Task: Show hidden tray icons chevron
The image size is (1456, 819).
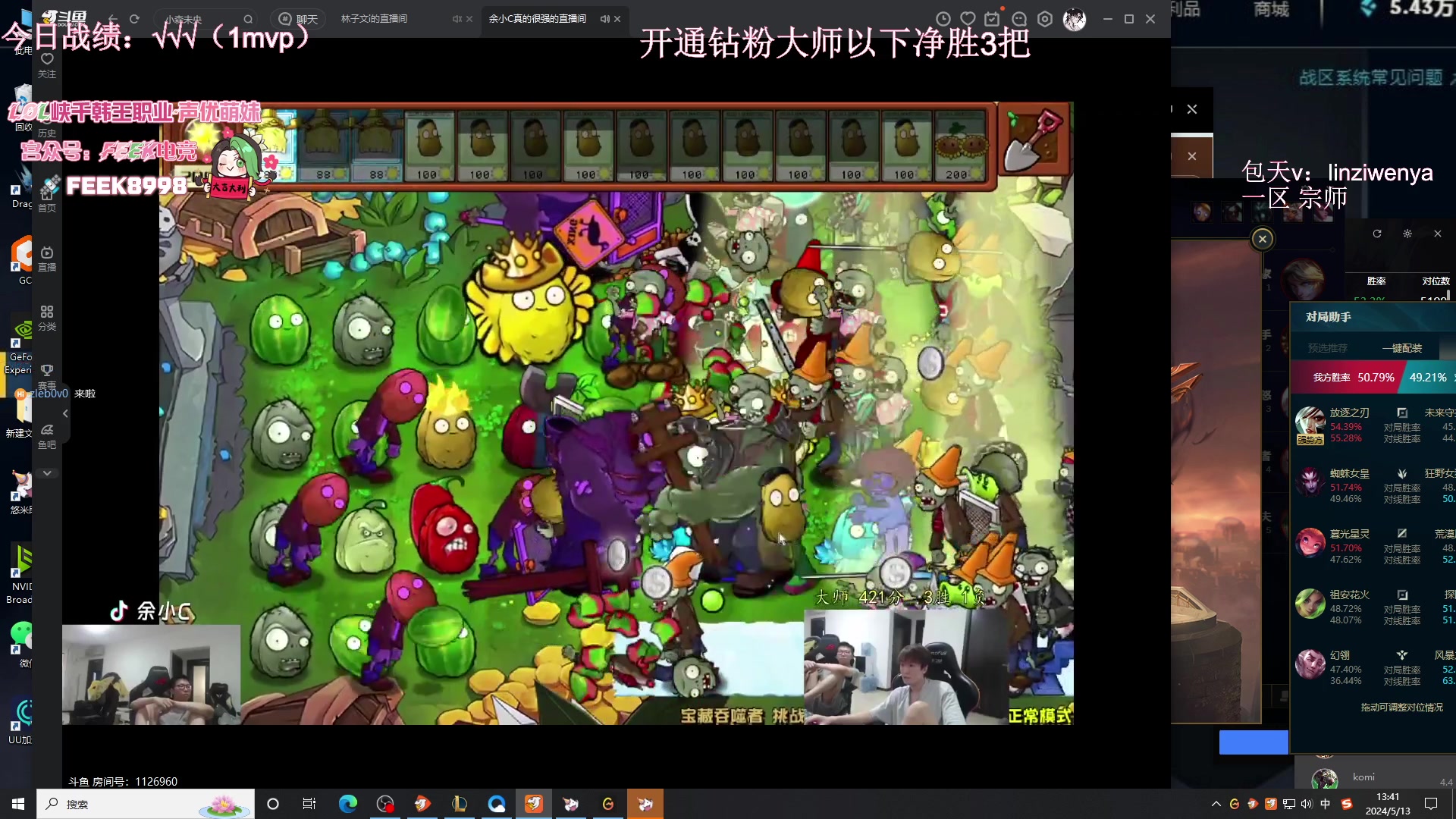Action: [1216, 804]
